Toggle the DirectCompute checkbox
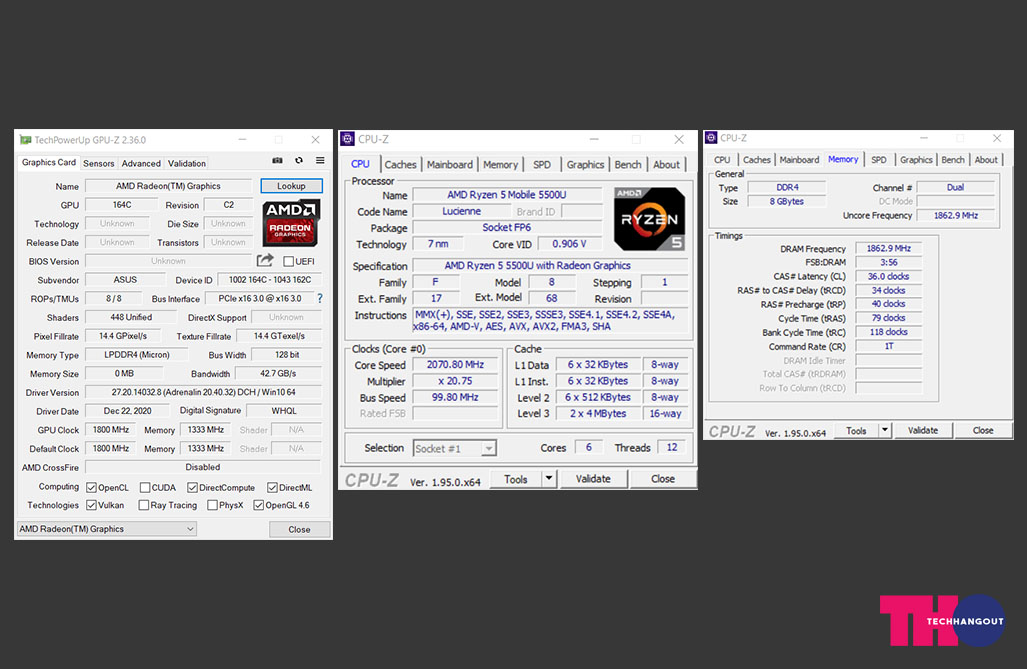Screen dimensions: 1027x669 [x=193, y=487]
